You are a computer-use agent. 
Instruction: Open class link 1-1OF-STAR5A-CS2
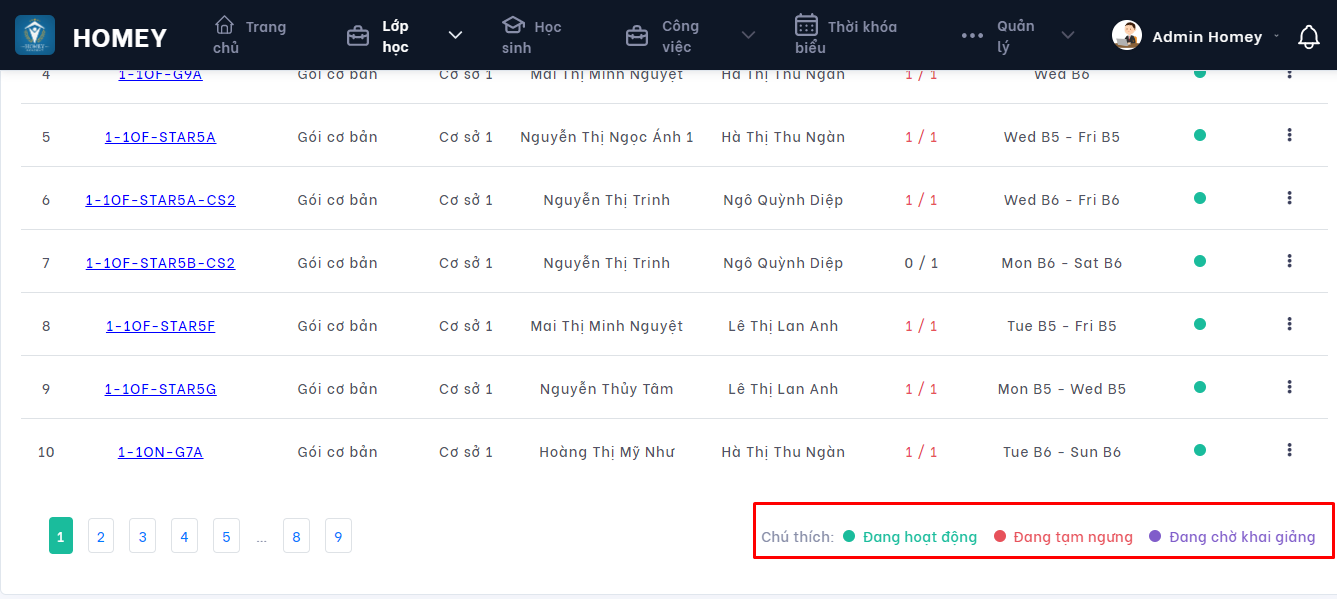(160, 200)
